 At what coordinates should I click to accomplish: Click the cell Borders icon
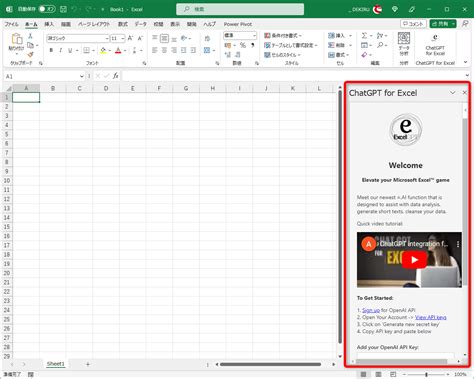pyautogui.click(x=86, y=50)
